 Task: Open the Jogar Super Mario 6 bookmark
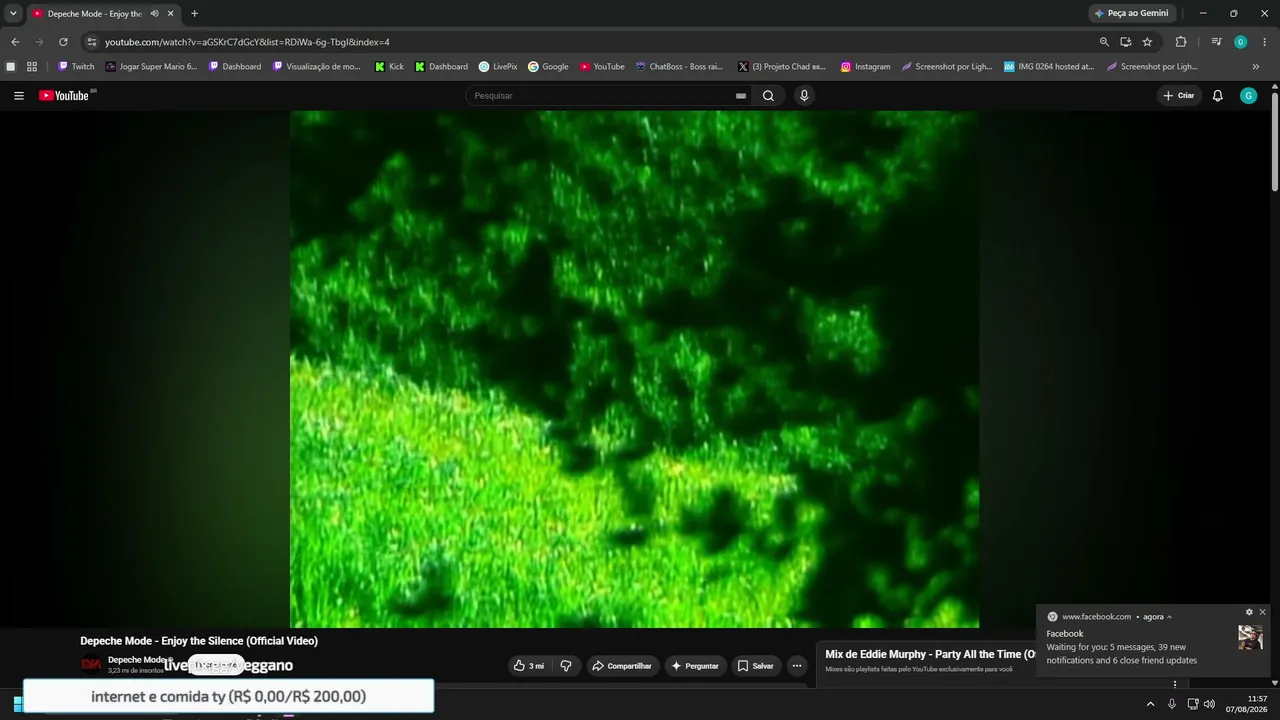click(x=151, y=67)
